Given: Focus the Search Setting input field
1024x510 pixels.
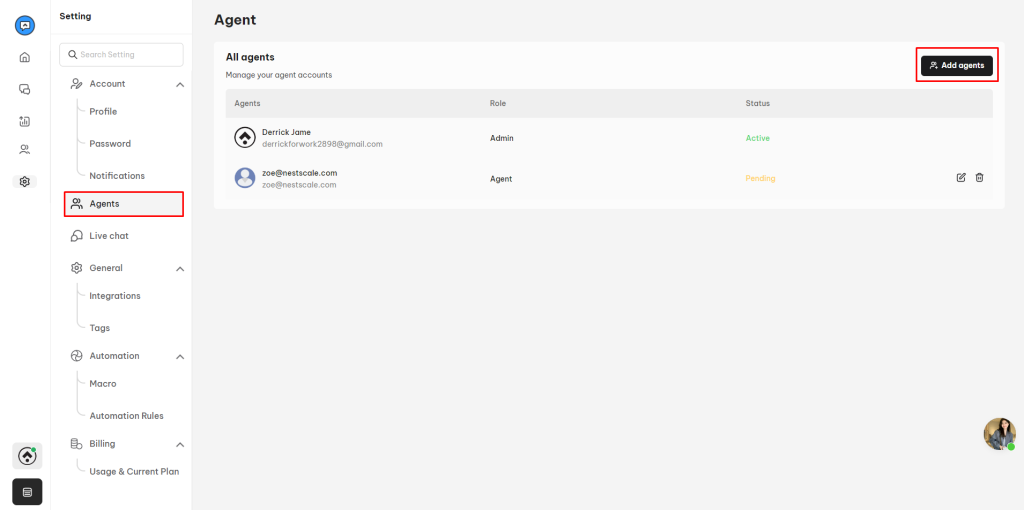Looking at the screenshot, I should 121,55.
